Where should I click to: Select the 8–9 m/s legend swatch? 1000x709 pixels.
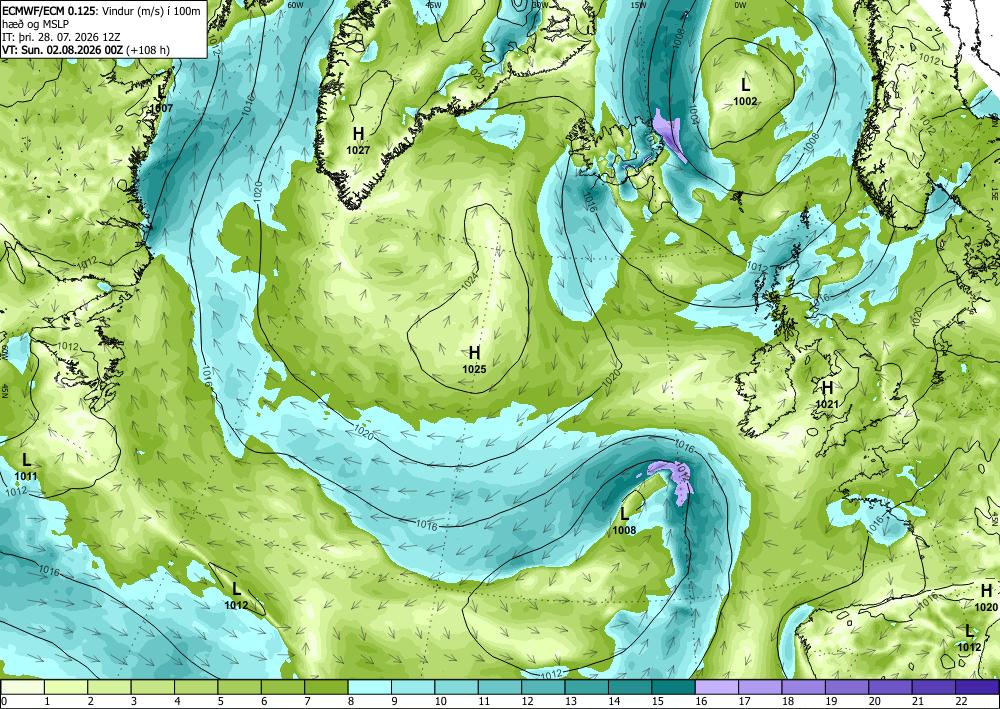pyautogui.click(x=369, y=687)
